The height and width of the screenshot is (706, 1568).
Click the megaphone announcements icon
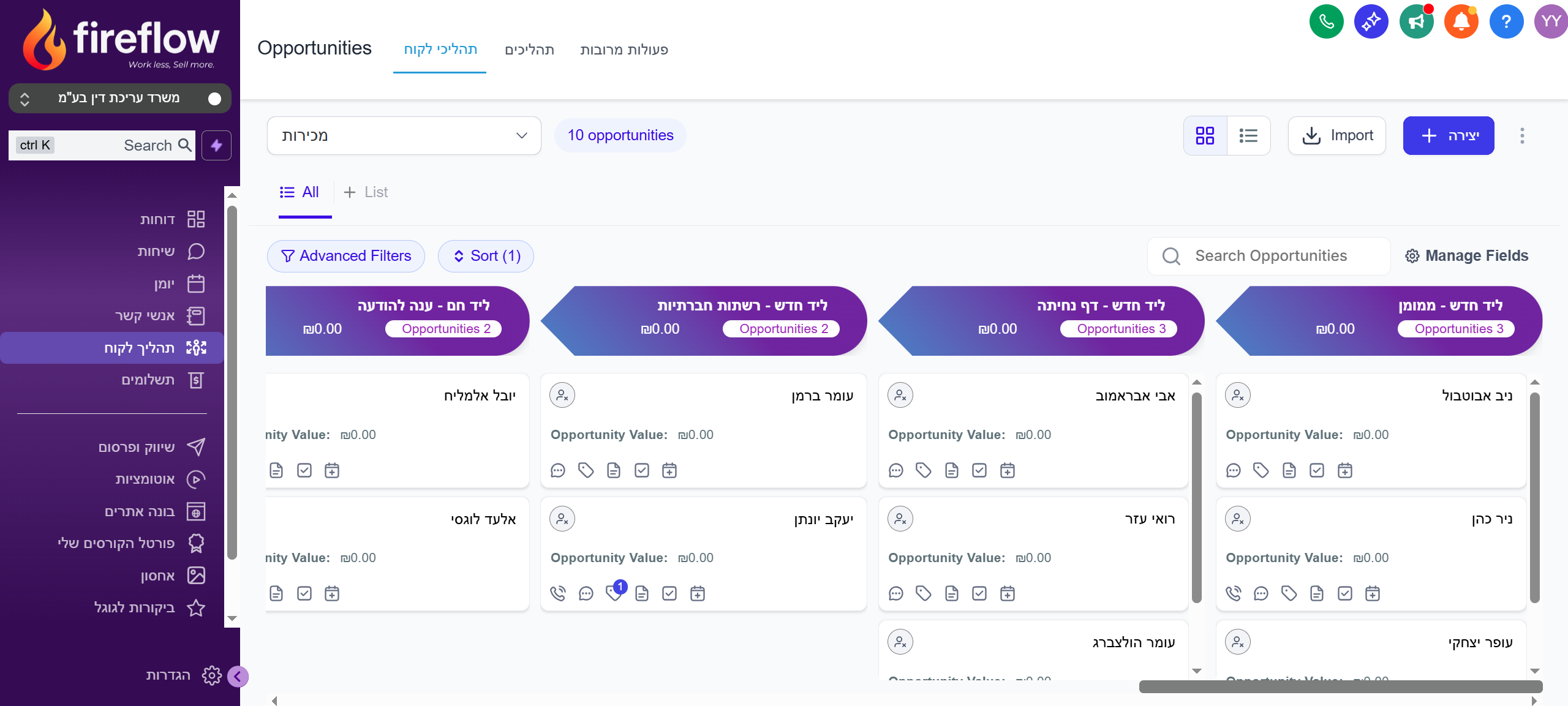[1416, 21]
